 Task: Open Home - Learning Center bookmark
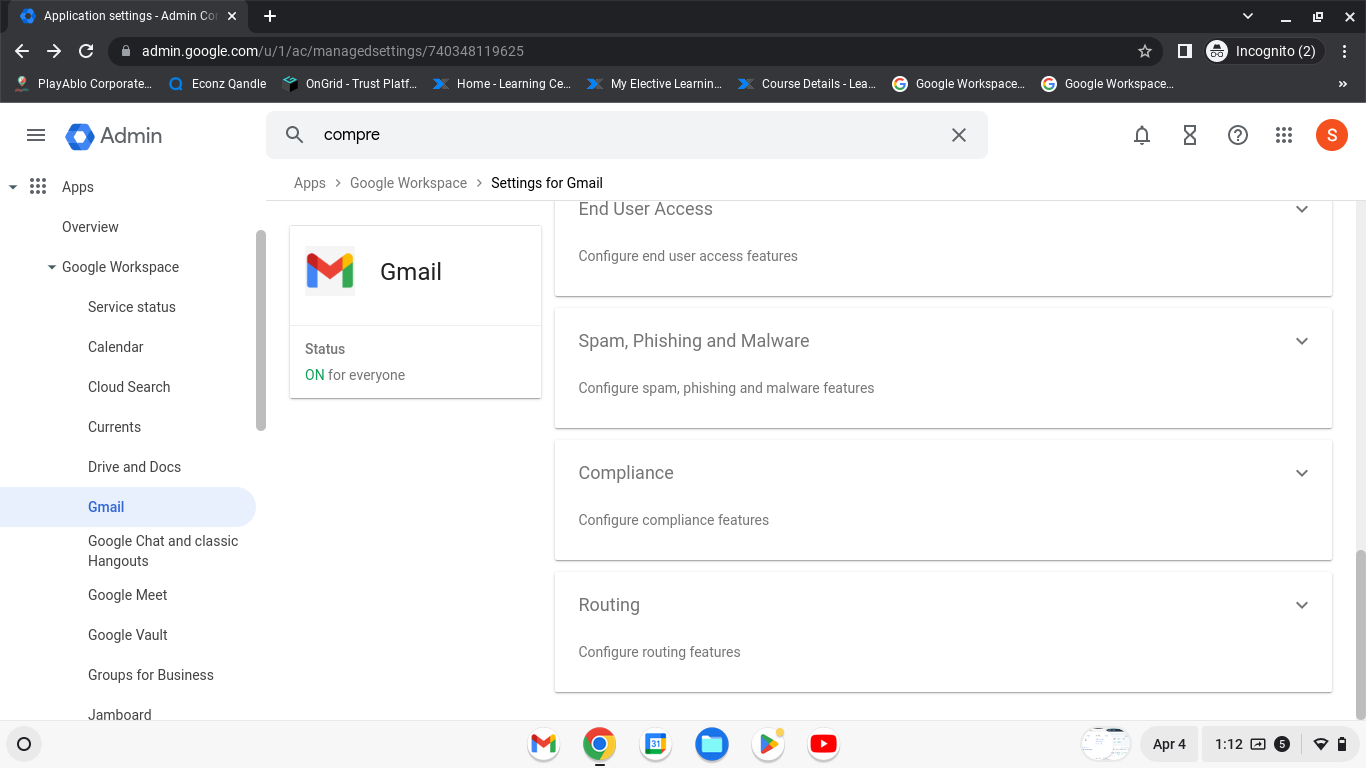502,84
